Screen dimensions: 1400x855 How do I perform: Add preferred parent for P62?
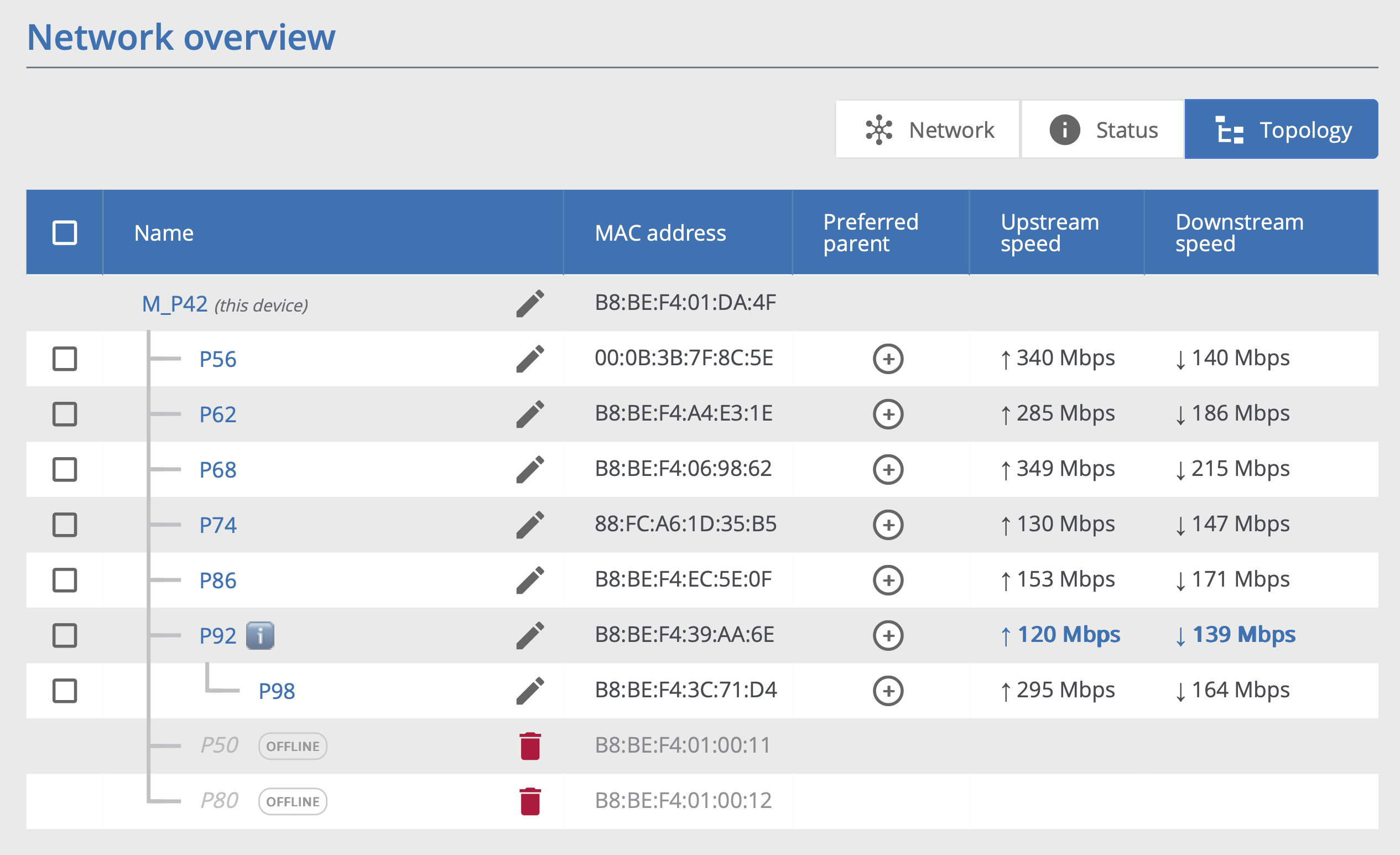[x=888, y=414]
